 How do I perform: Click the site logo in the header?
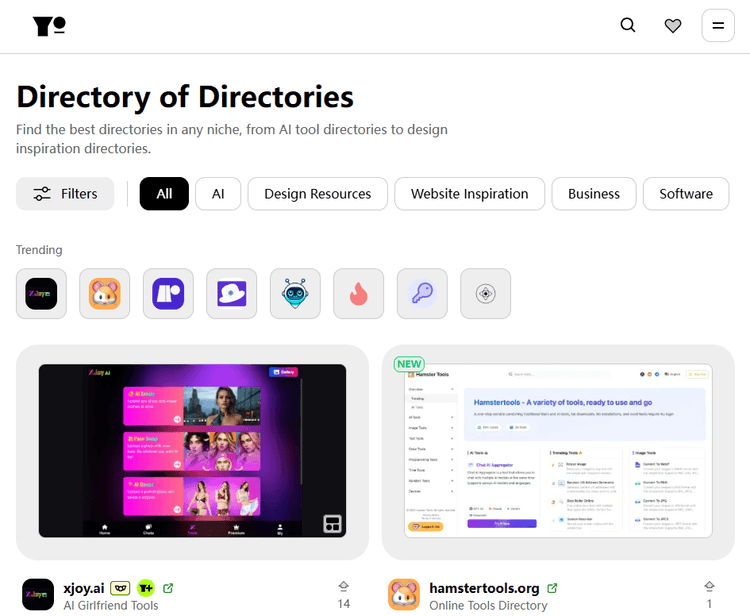(49, 26)
